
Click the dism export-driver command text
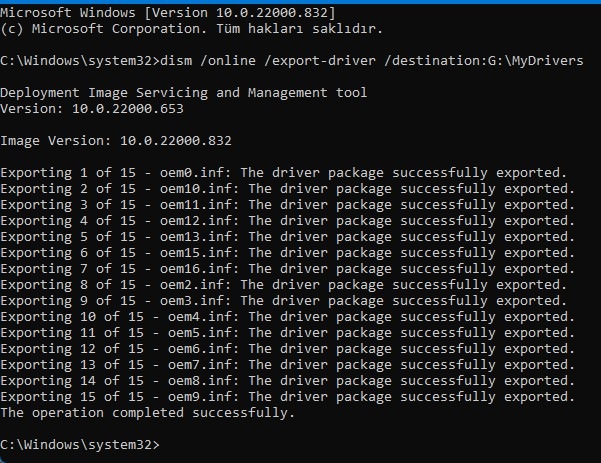pyautogui.click(x=369, y=61)
